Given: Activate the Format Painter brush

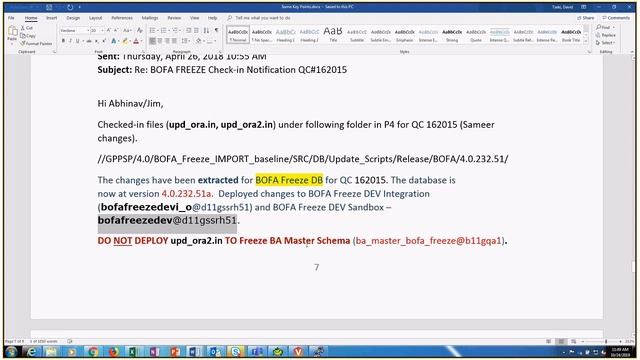Looking at the screenshot, I should pos(36,43).
